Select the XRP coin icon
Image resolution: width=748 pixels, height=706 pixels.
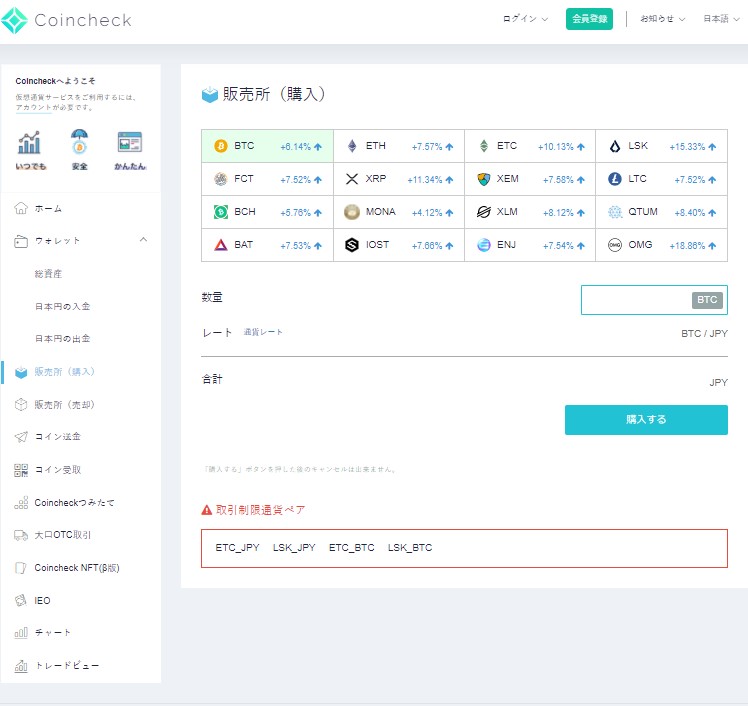pyautogui.click(x=352, y=179)
